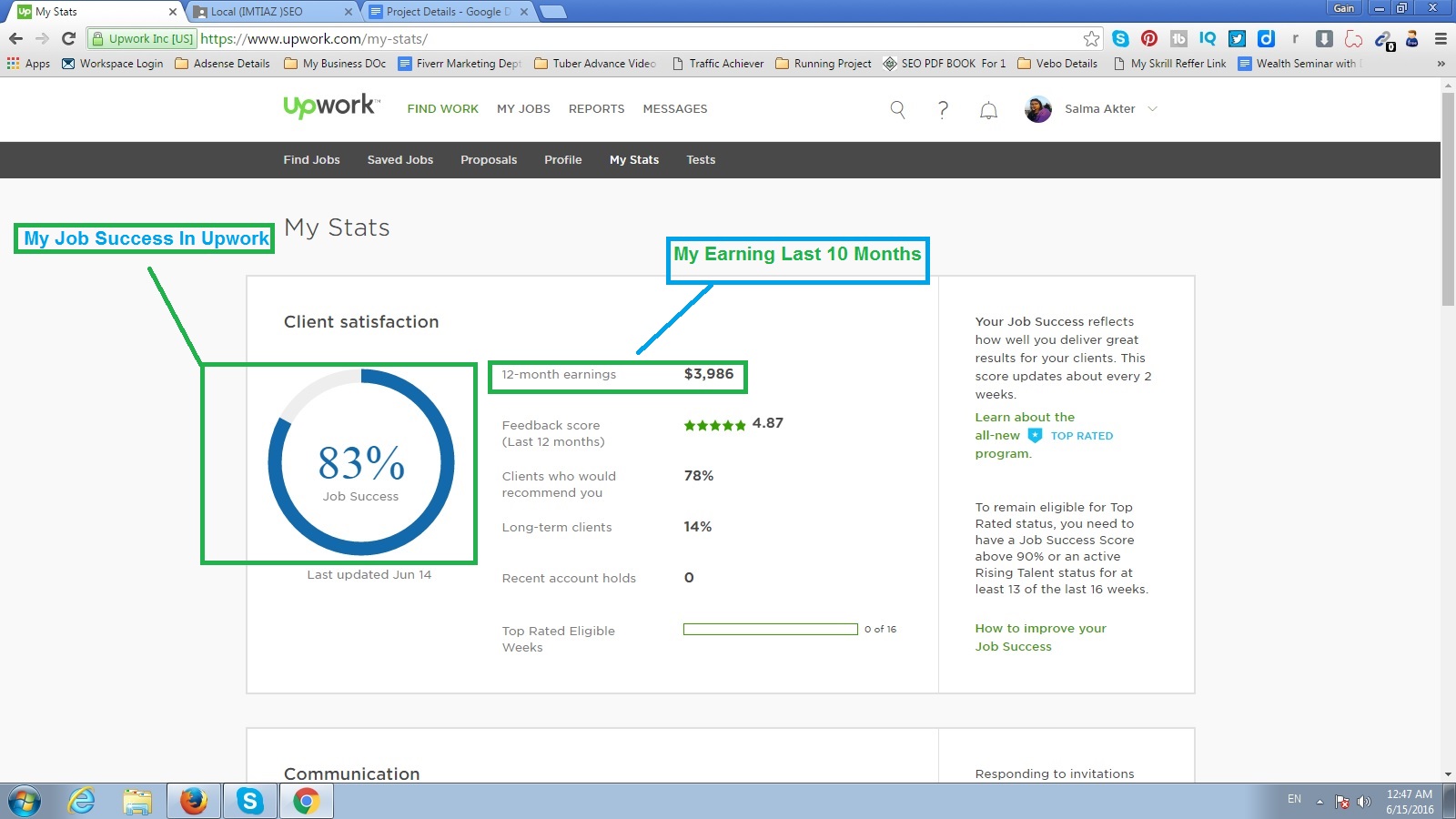Close the My Stats browser tab

(173, 12)
